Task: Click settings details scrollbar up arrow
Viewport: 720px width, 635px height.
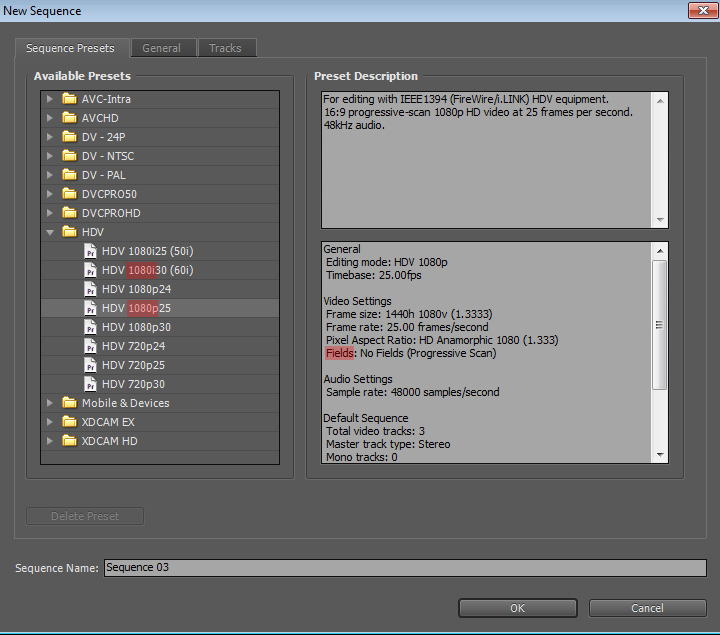Action: 660,251
